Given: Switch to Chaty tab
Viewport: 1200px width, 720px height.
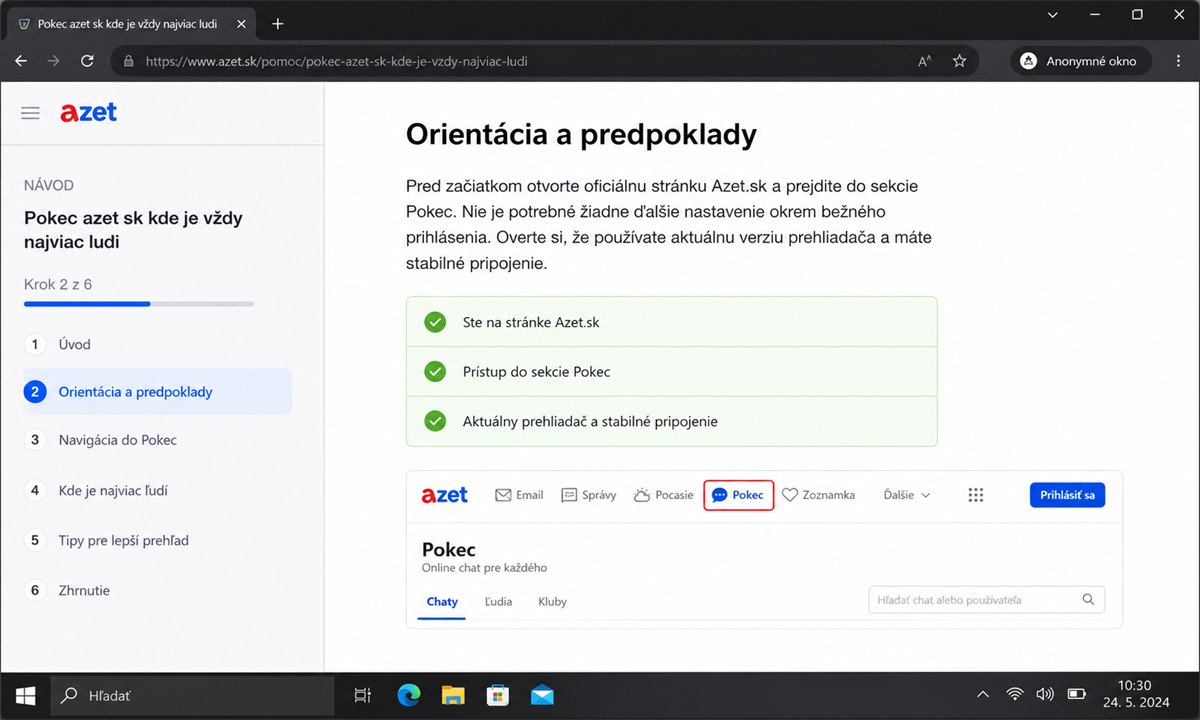Looking at the screenshot, I should tap(442, 602).
